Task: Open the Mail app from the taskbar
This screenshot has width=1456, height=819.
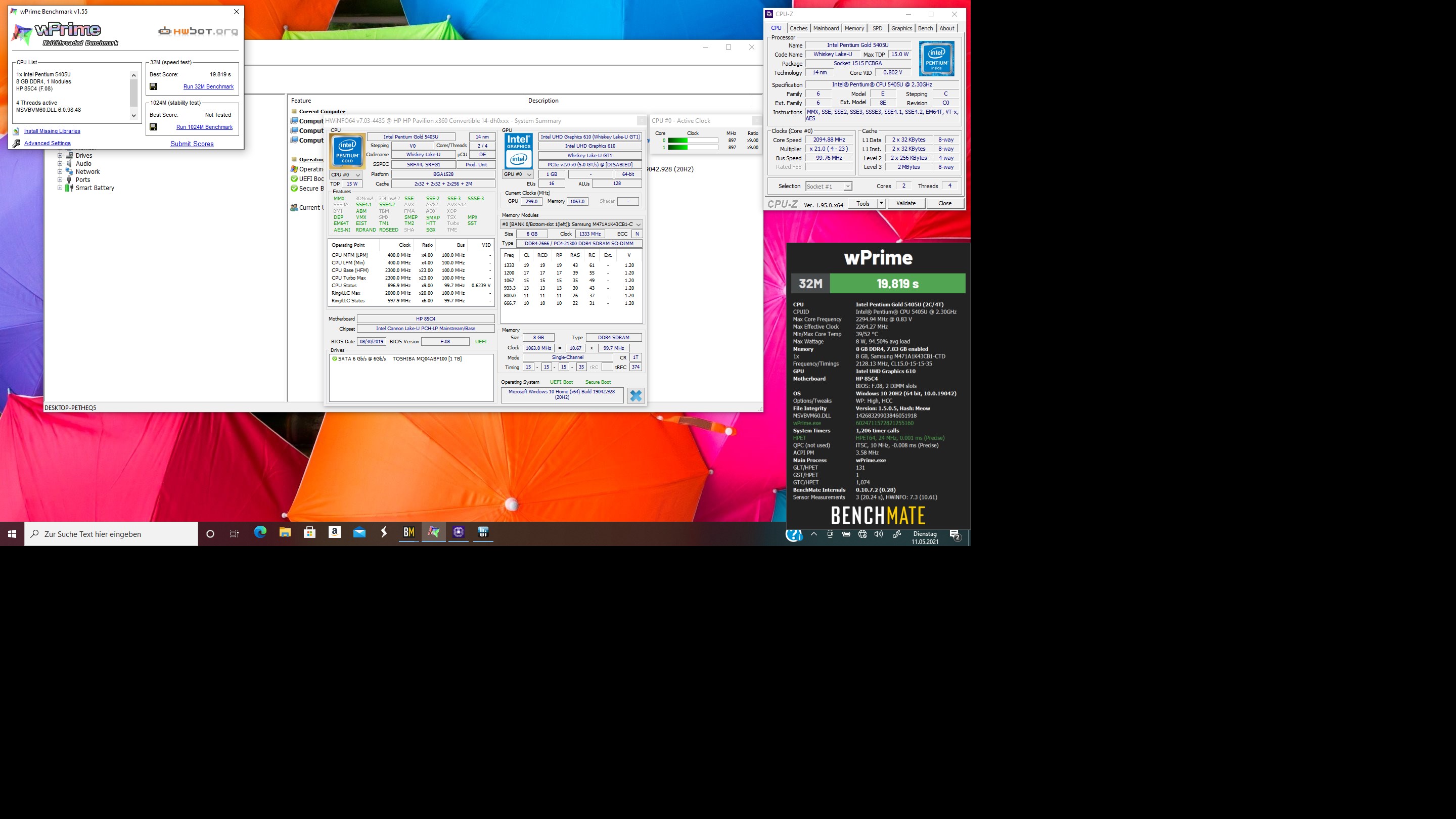Action: point(359,533)
